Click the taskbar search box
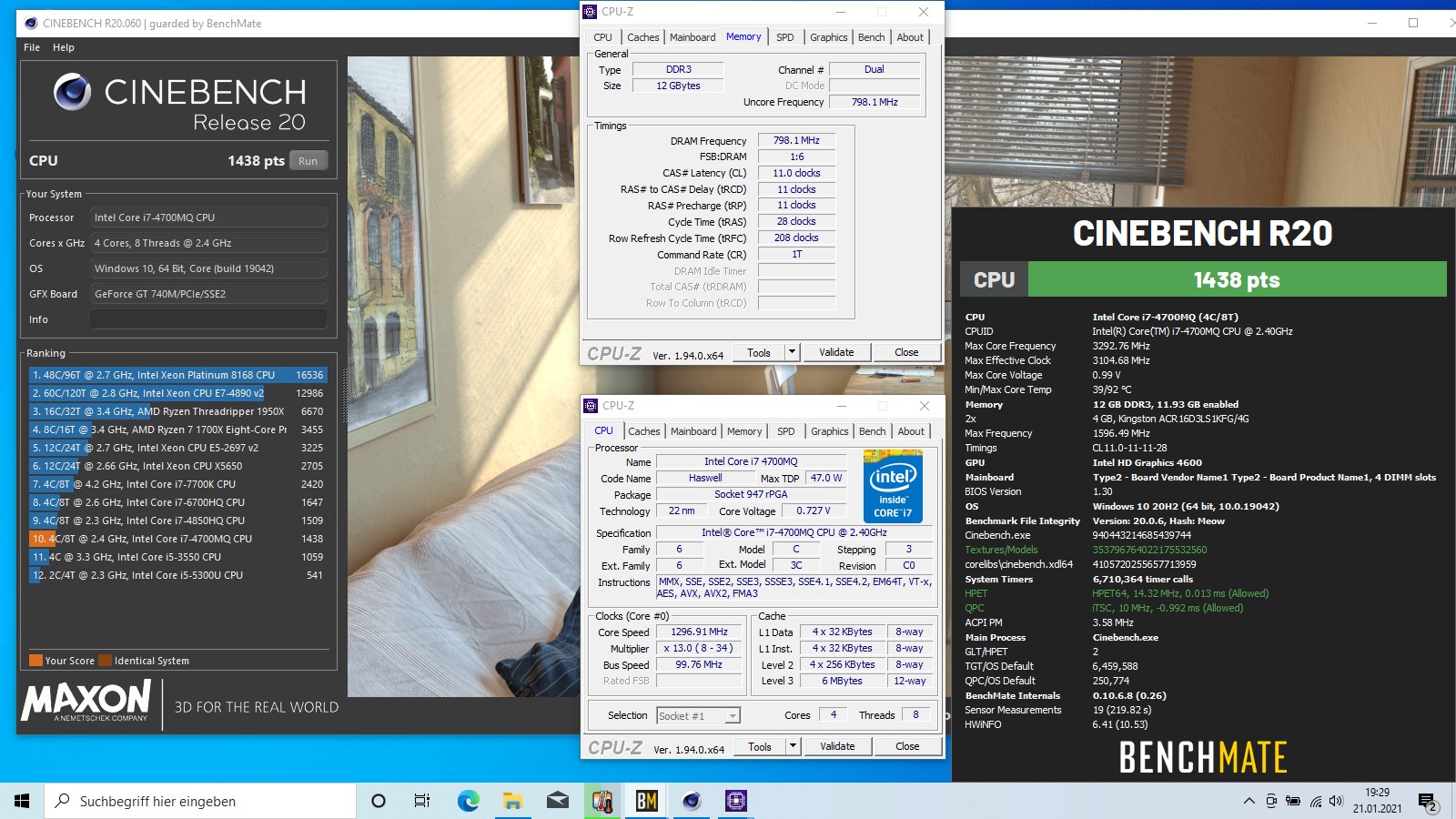 (x=200, y=801)
